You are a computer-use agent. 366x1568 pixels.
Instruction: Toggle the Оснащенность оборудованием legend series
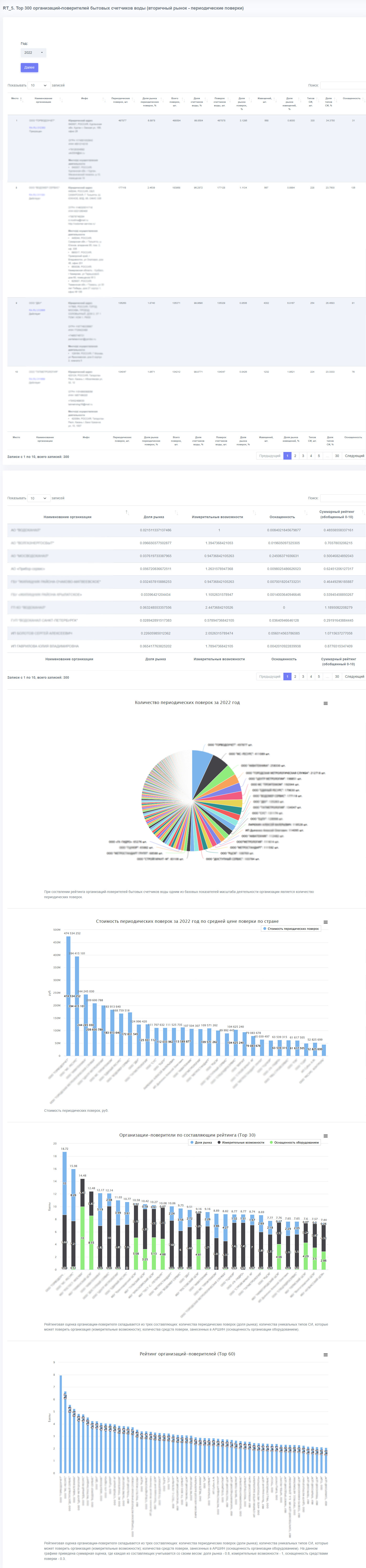(294, 1143)
